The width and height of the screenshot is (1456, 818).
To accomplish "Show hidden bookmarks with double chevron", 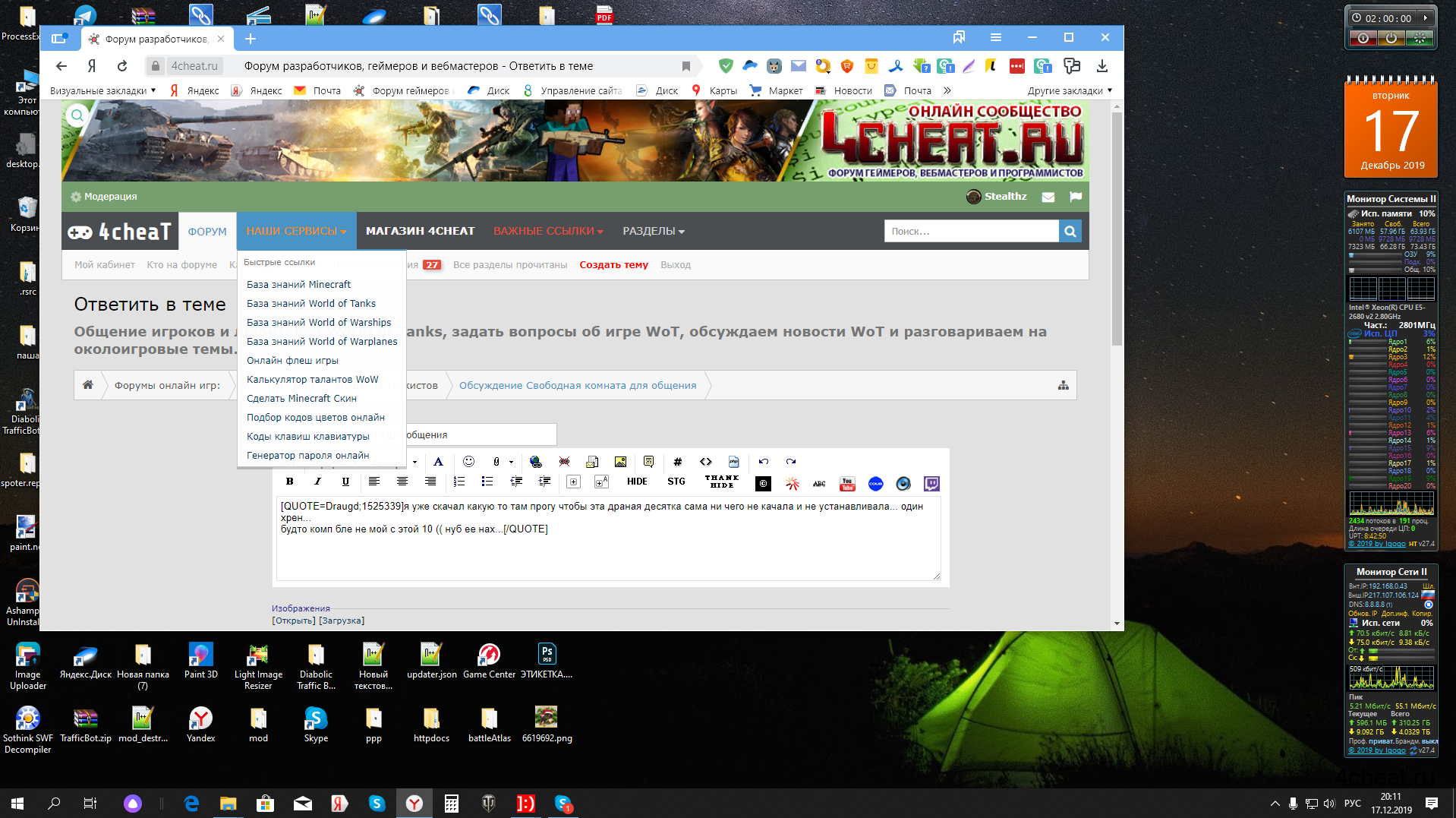I will (947, 90).
